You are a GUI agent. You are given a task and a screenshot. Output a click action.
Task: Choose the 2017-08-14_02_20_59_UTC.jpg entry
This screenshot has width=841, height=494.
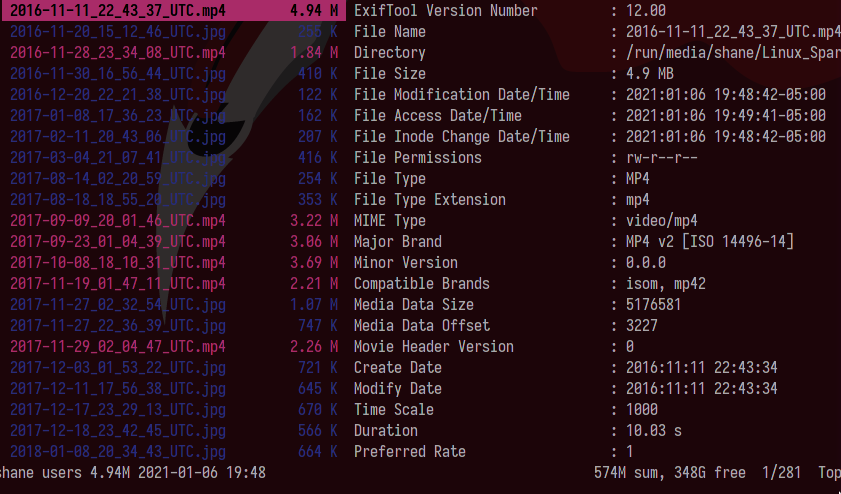(118, 179)
